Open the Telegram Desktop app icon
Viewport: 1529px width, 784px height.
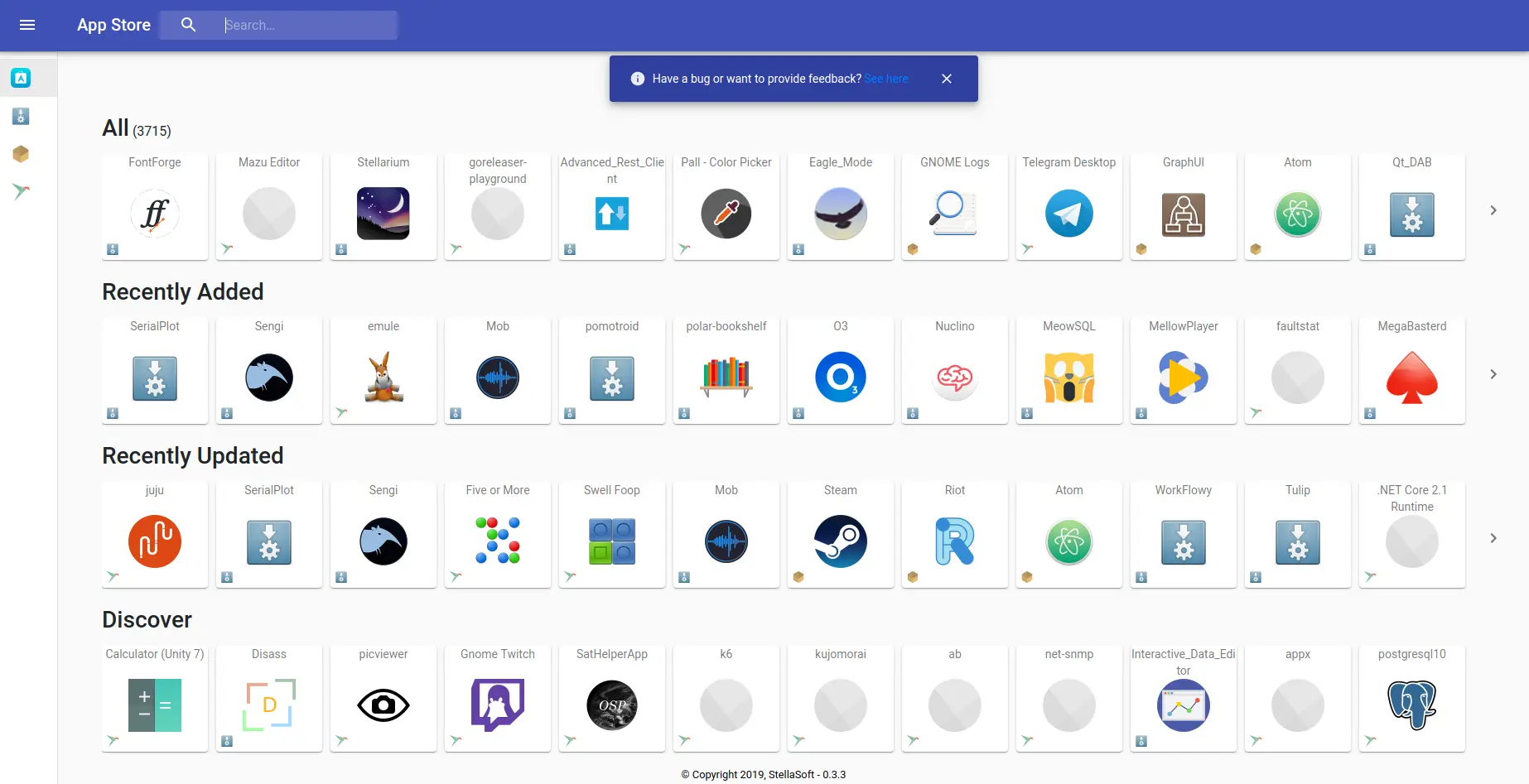pyautogui.click(x=1068, y=214)
